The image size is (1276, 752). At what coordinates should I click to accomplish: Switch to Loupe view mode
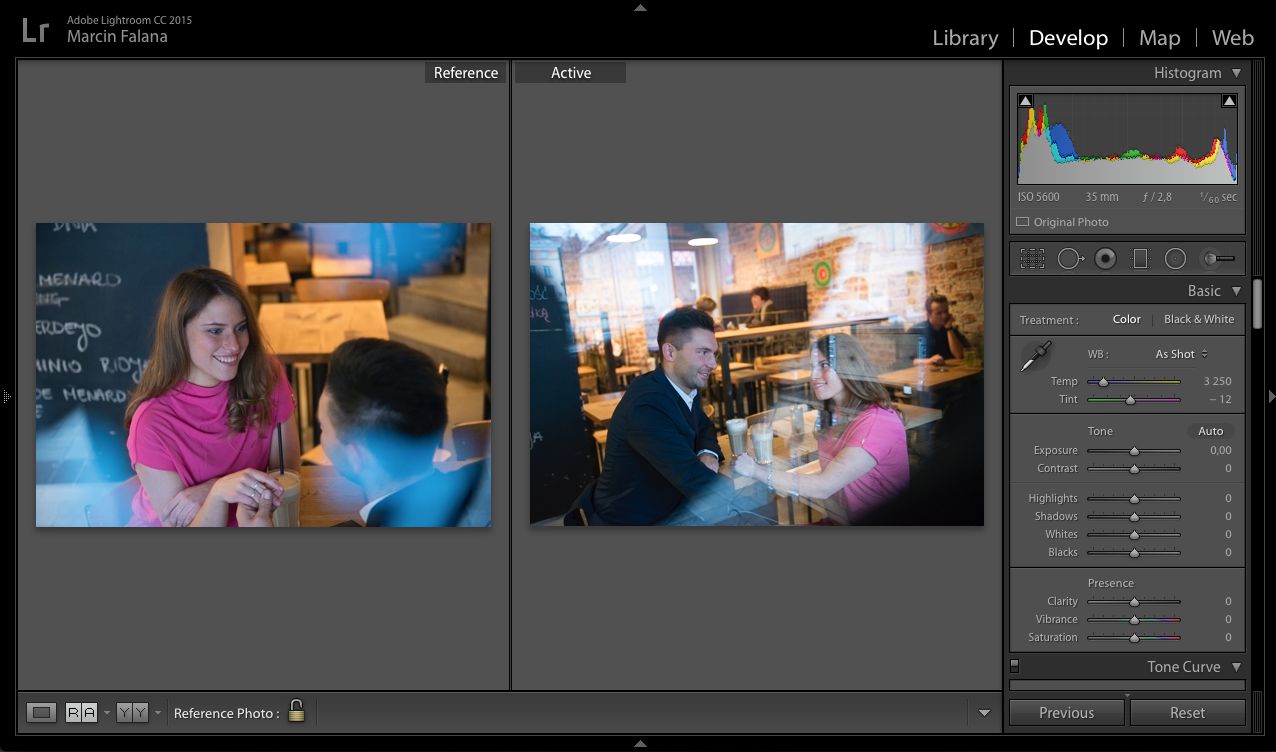click(x=41, y=713)
